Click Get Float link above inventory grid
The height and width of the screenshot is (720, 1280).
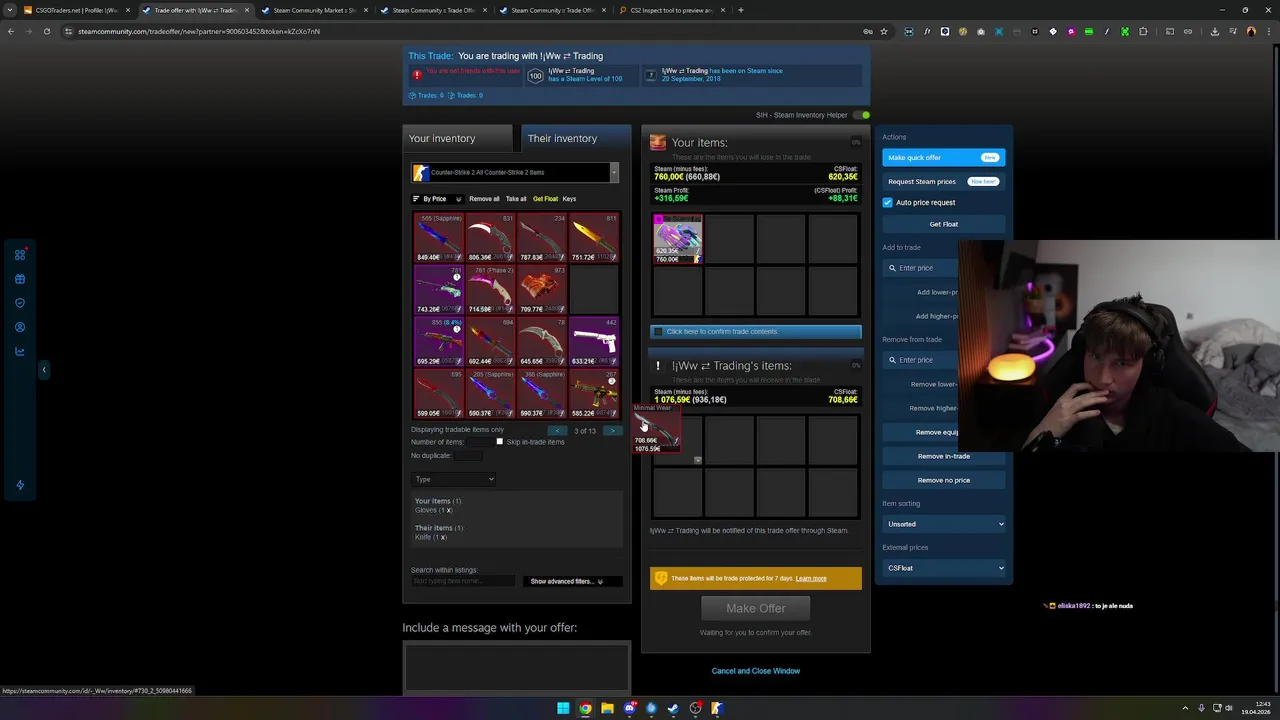click(545, 199)
